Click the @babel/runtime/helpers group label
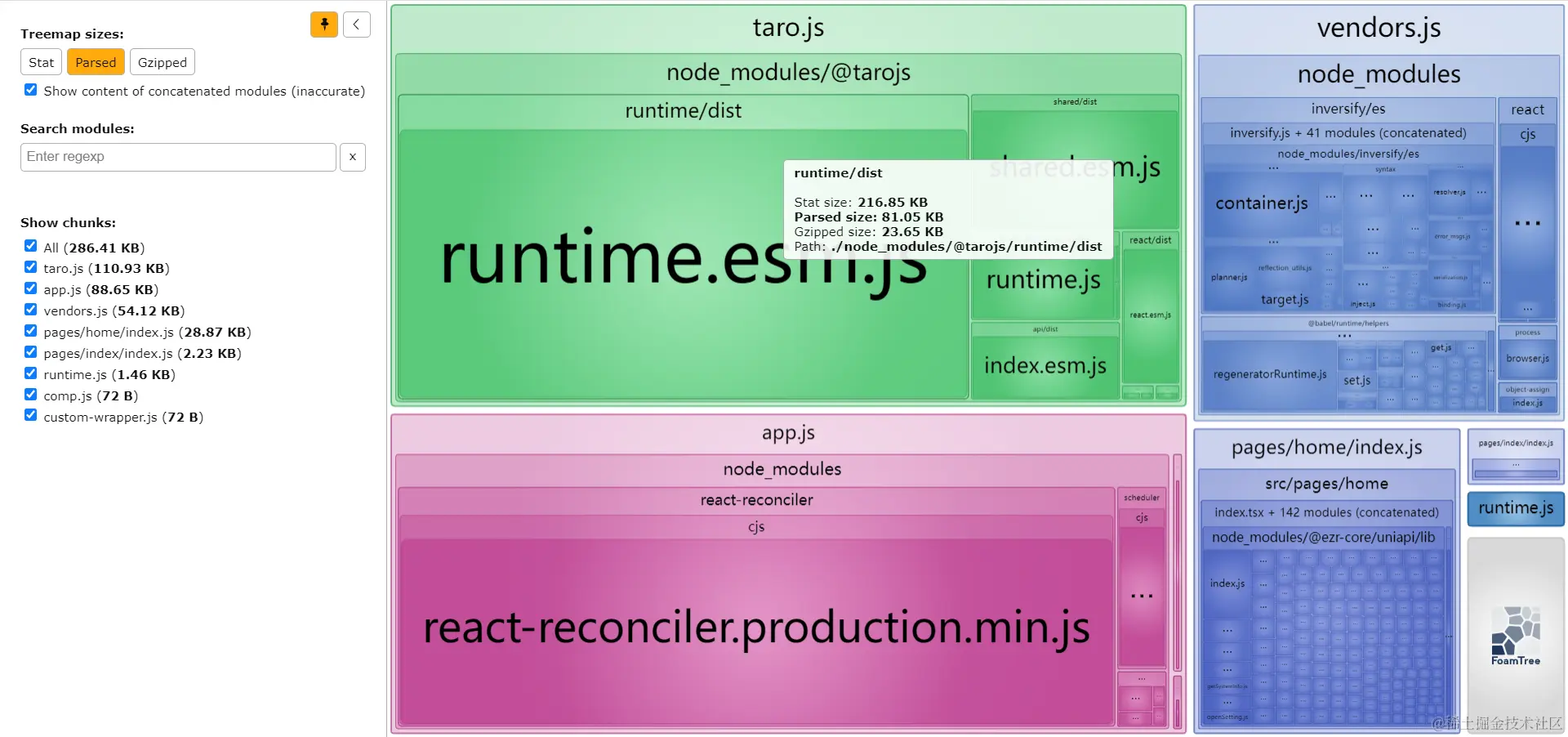The image size is (1568, 737). pyautogui.click(x=1348, y=324)
